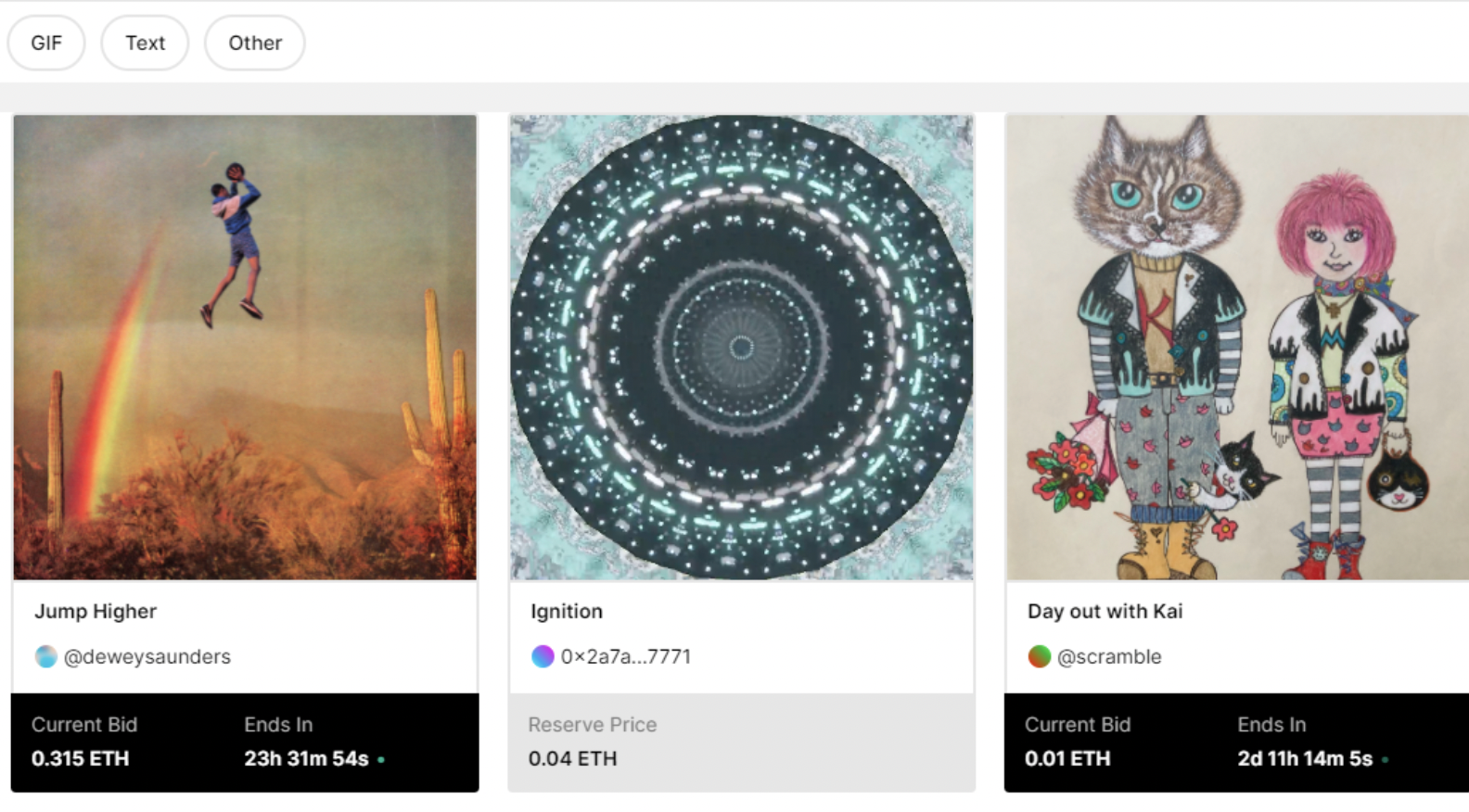
Task: Open the Jump Higher artwork image
Action: click(x=245, y=347)
